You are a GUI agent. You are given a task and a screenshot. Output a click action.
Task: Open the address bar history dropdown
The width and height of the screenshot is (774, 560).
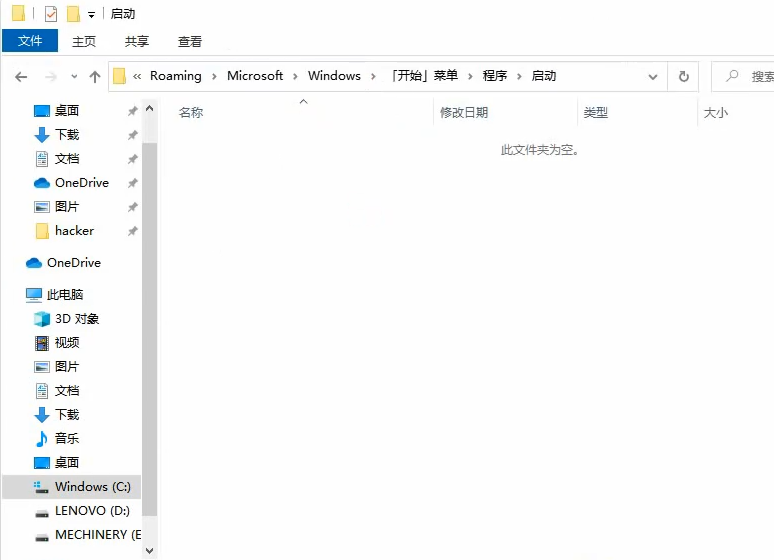coord(653,77)
